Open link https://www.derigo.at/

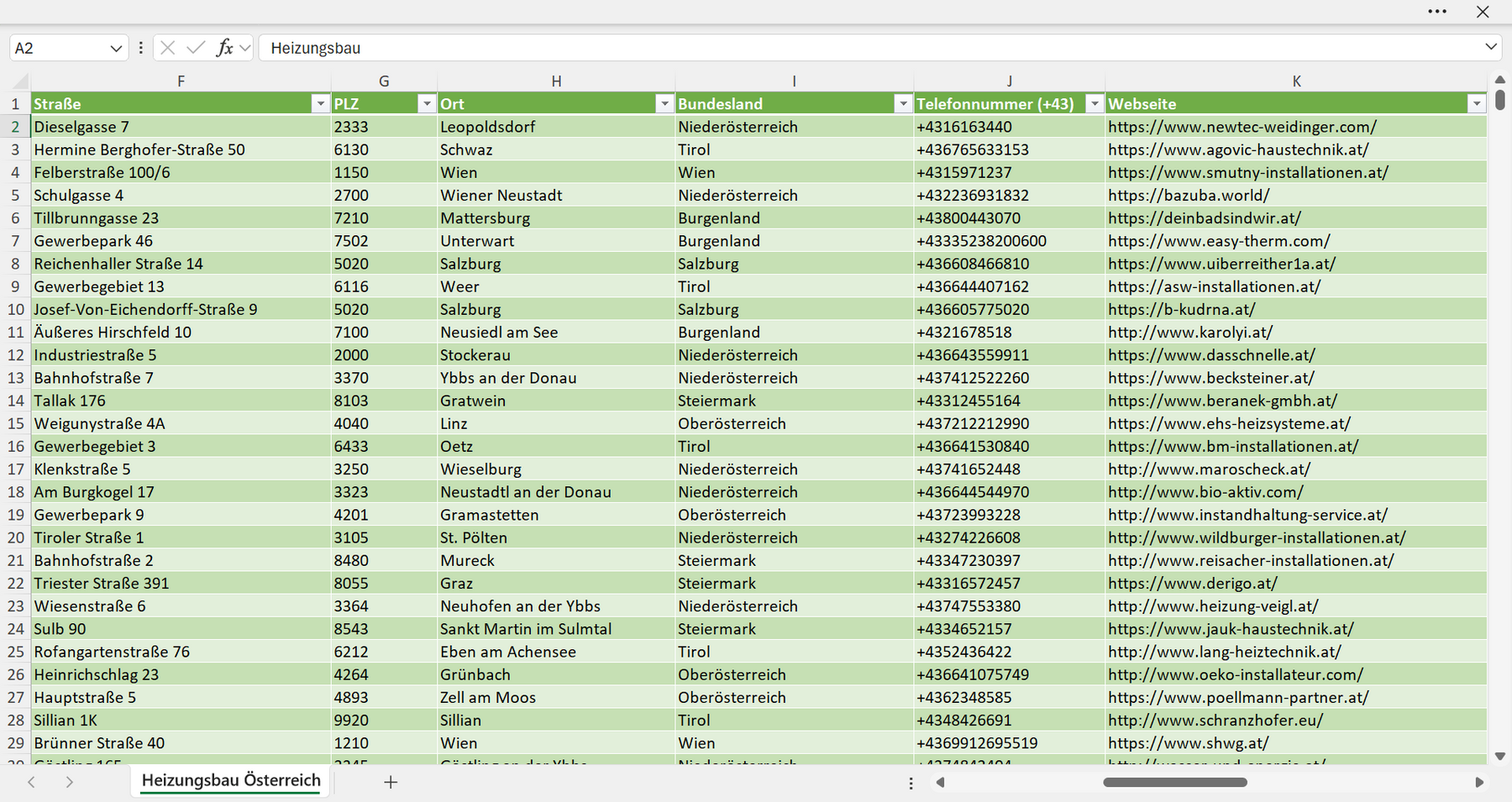coord(1193,583)
